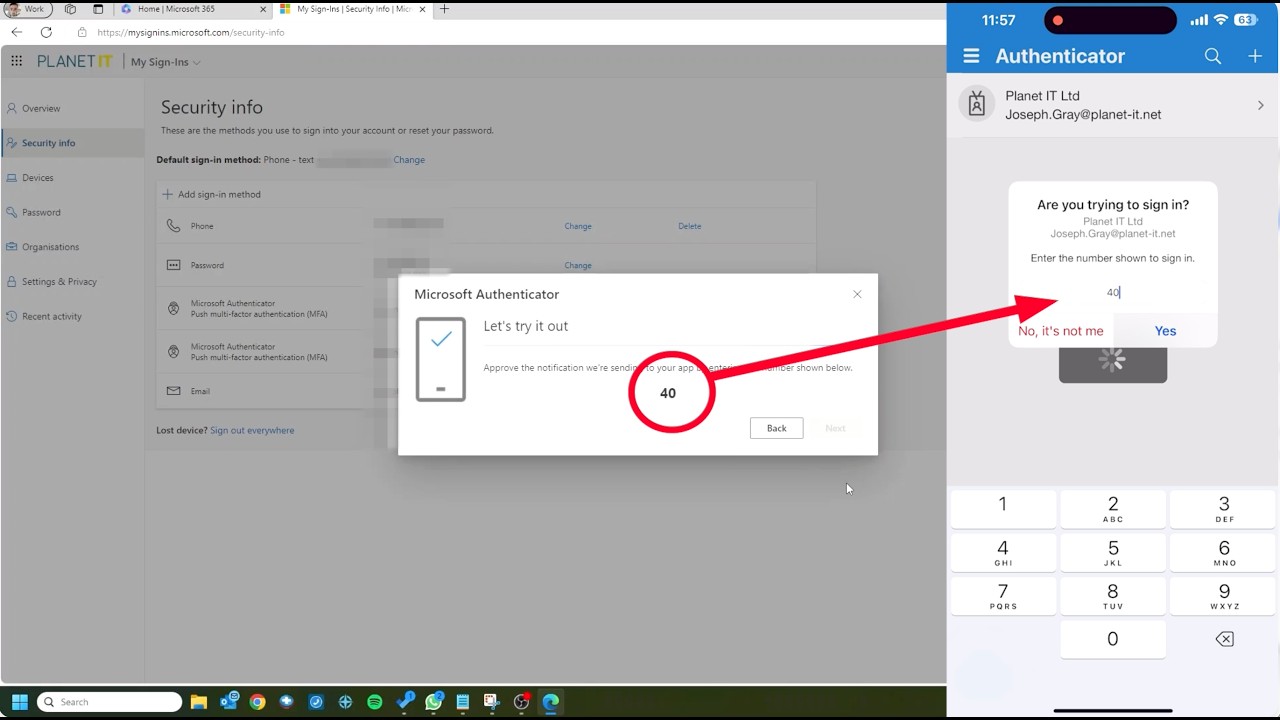Click Next in the Authenticator dialog

[835, 428]
